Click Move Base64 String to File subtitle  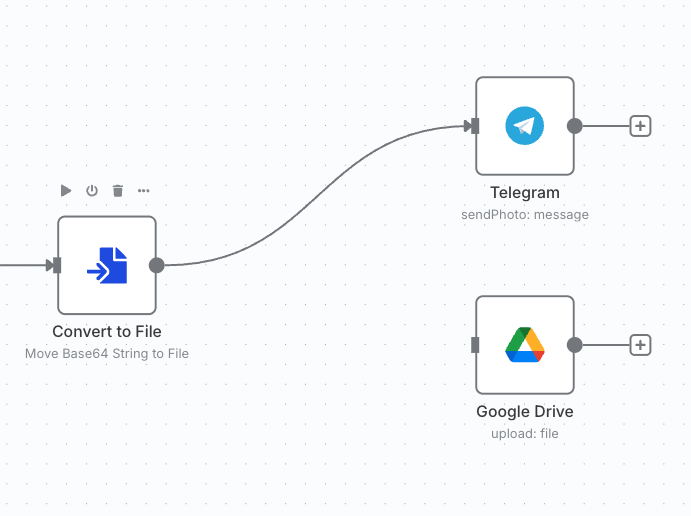pos(107,353)
